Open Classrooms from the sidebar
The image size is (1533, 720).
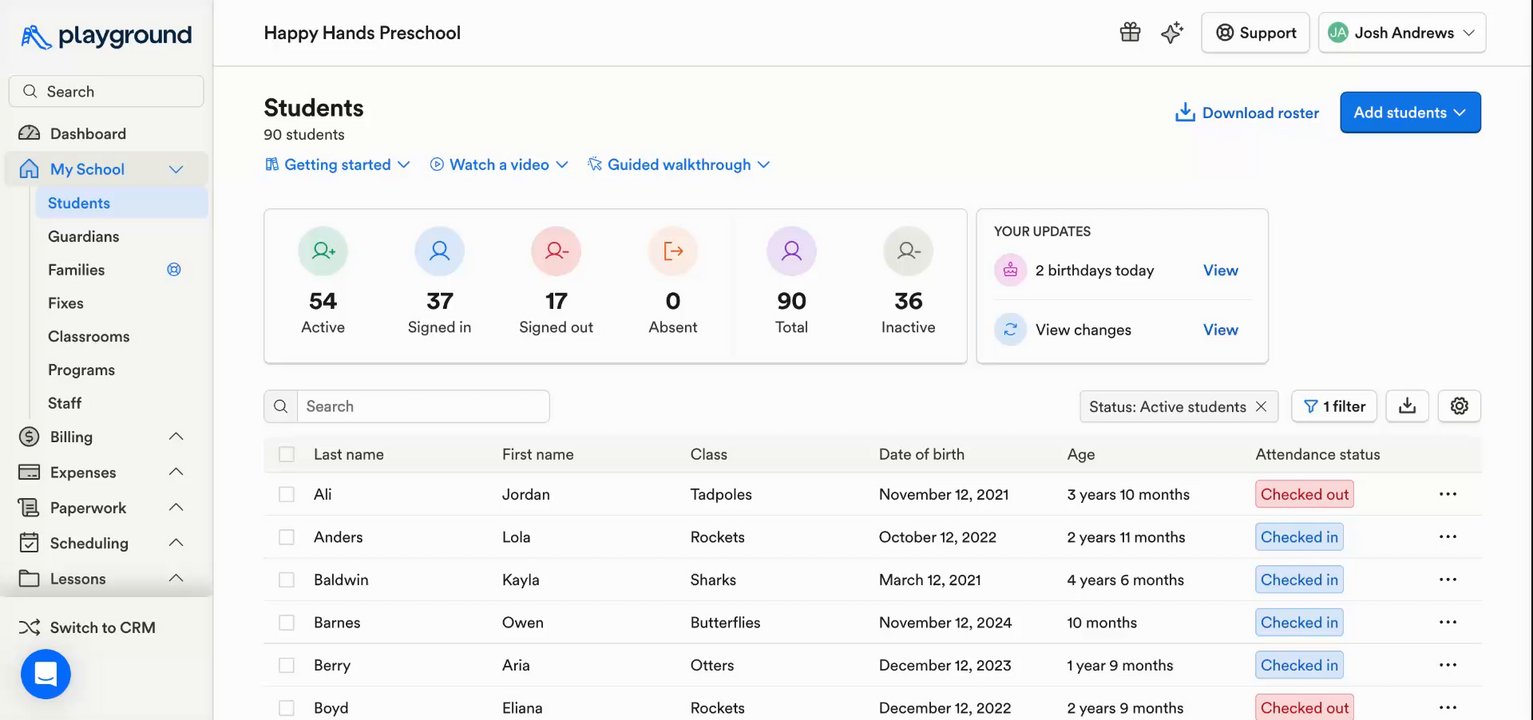89,336
